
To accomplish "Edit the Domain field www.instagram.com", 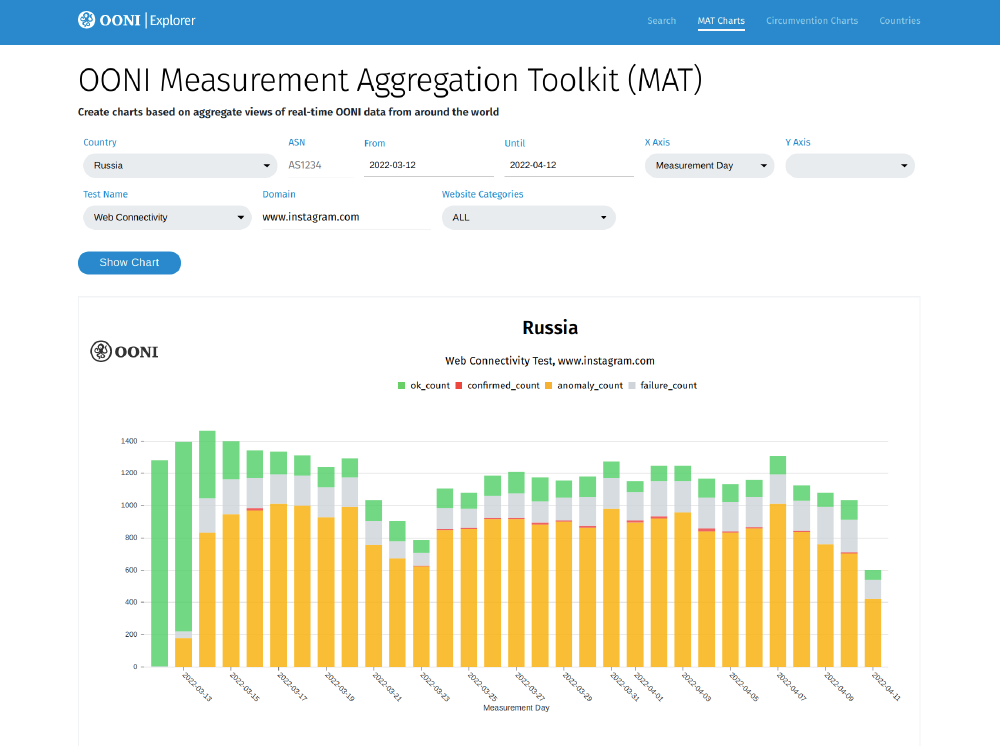I will tap(346, 217).
